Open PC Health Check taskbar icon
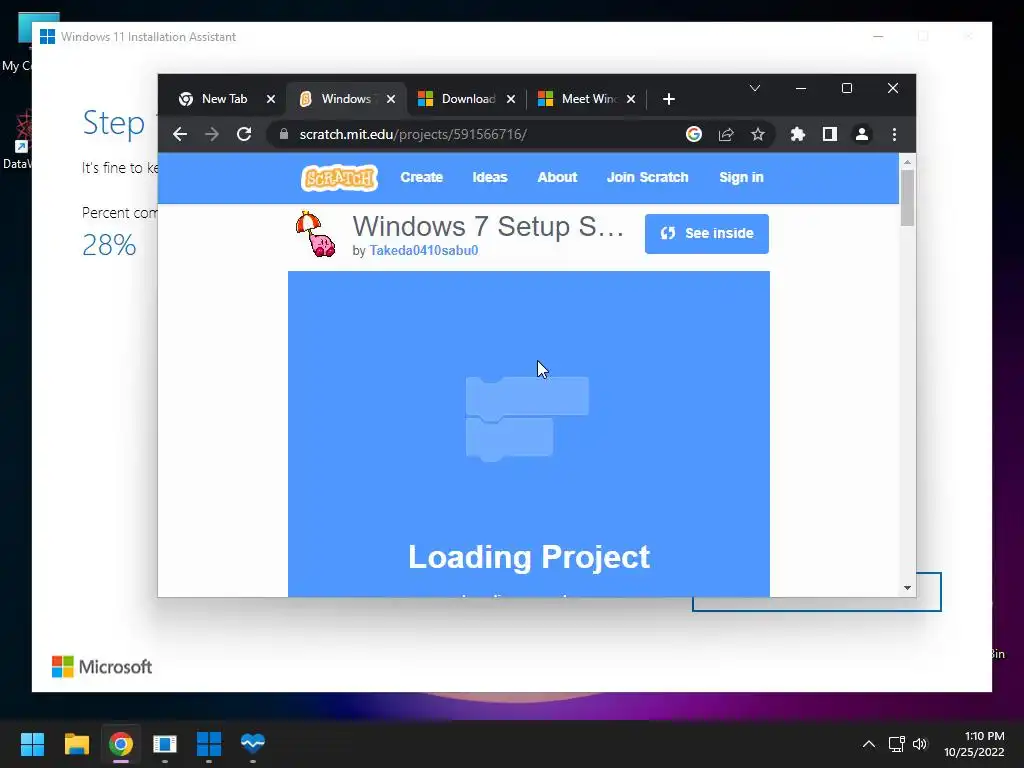 (x=253, y=744)
